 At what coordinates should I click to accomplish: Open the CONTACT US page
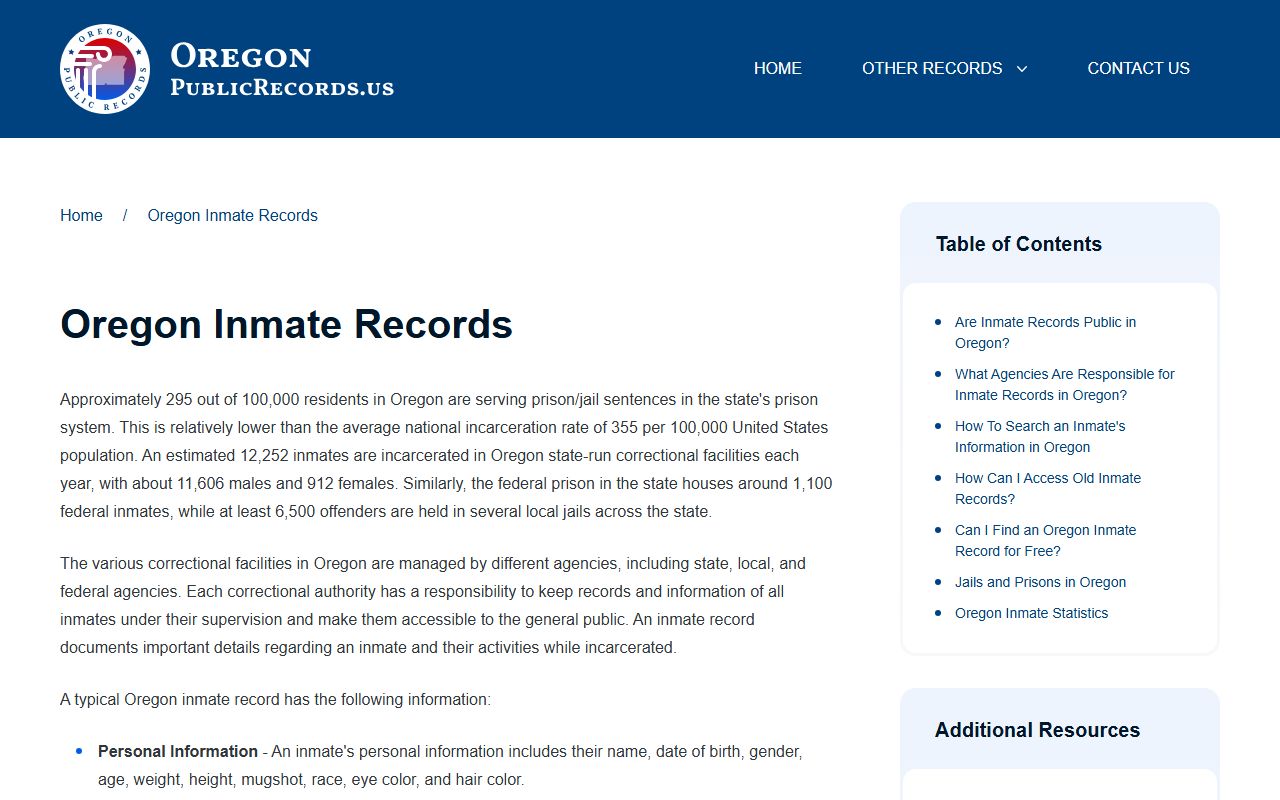pyautogui.click(x=1138, y=68)
